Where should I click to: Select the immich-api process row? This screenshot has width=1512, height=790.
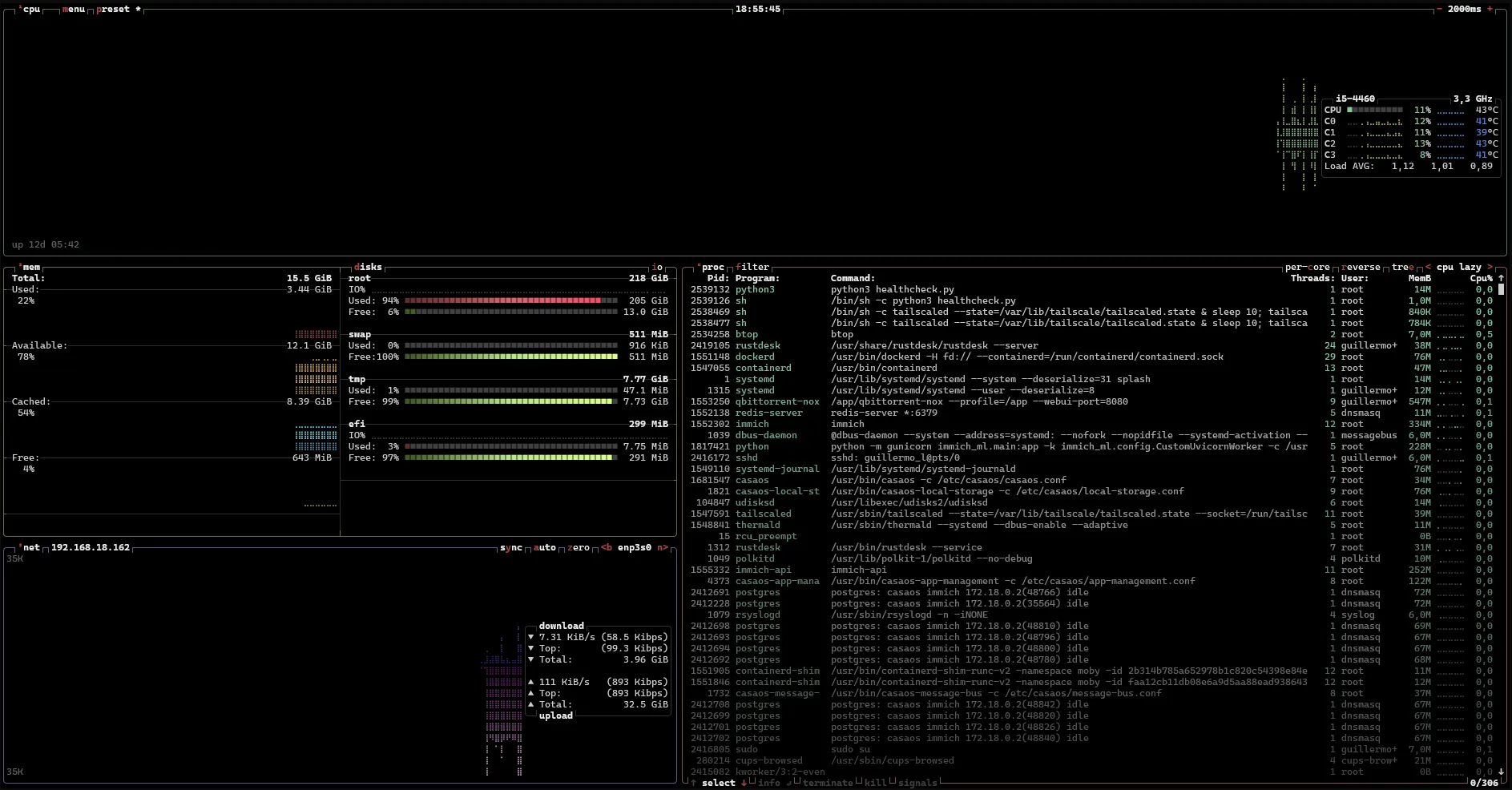pos(1091,570)
